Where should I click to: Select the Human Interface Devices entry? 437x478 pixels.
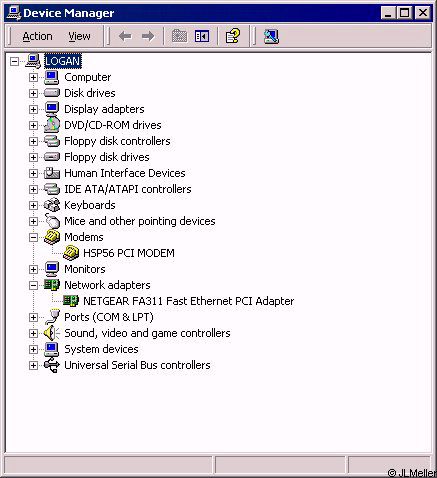125,173
